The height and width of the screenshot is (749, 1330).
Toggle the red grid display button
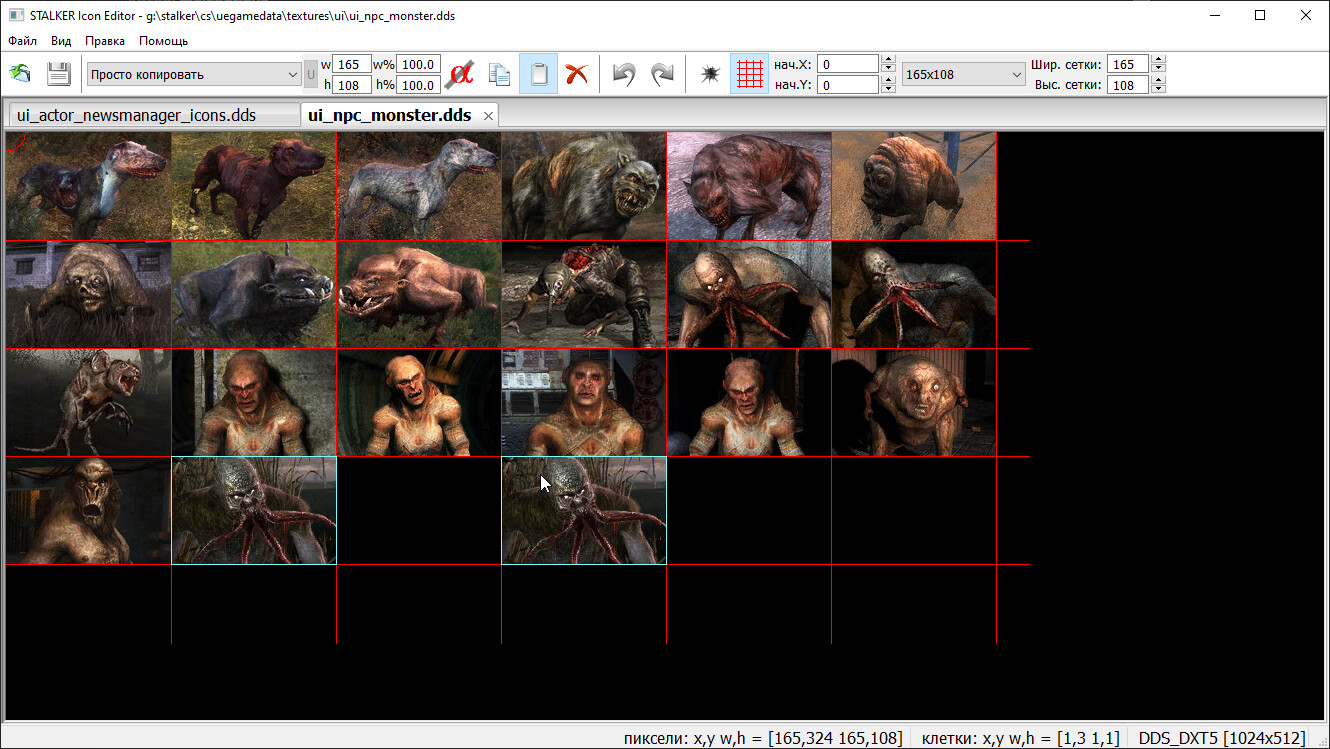point(749,74)
